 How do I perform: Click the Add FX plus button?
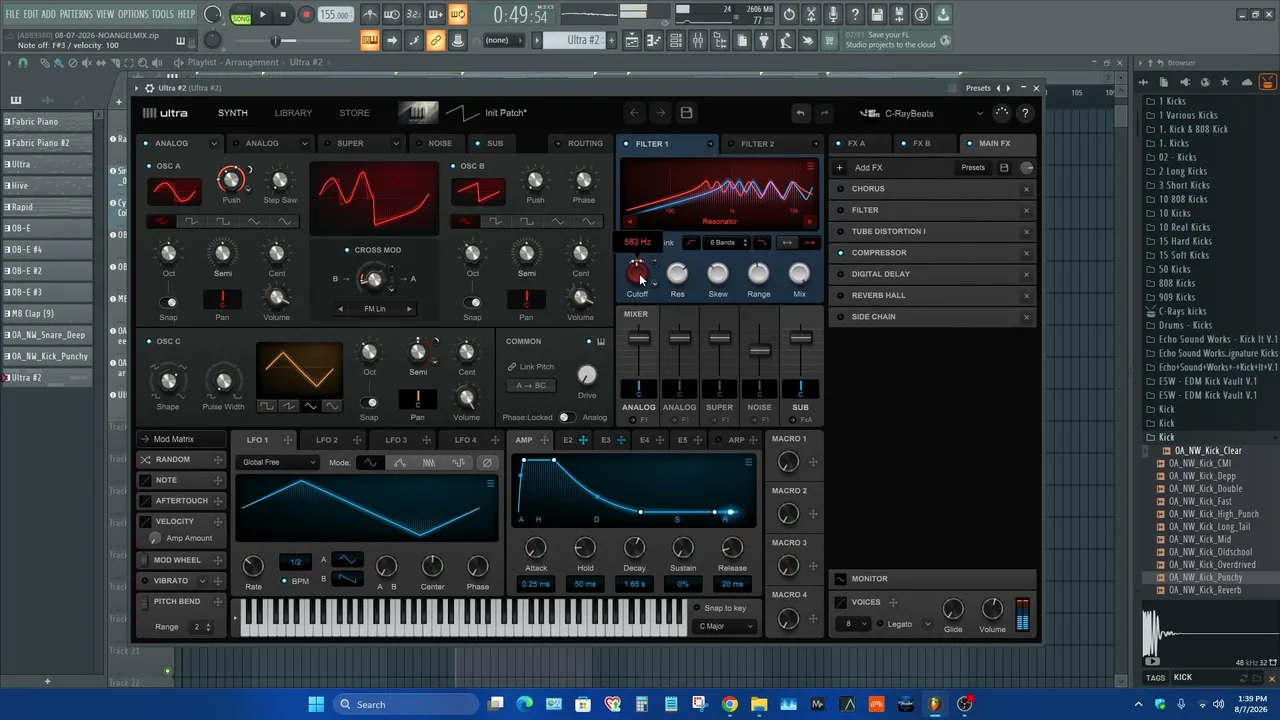[x=840, y=168]
